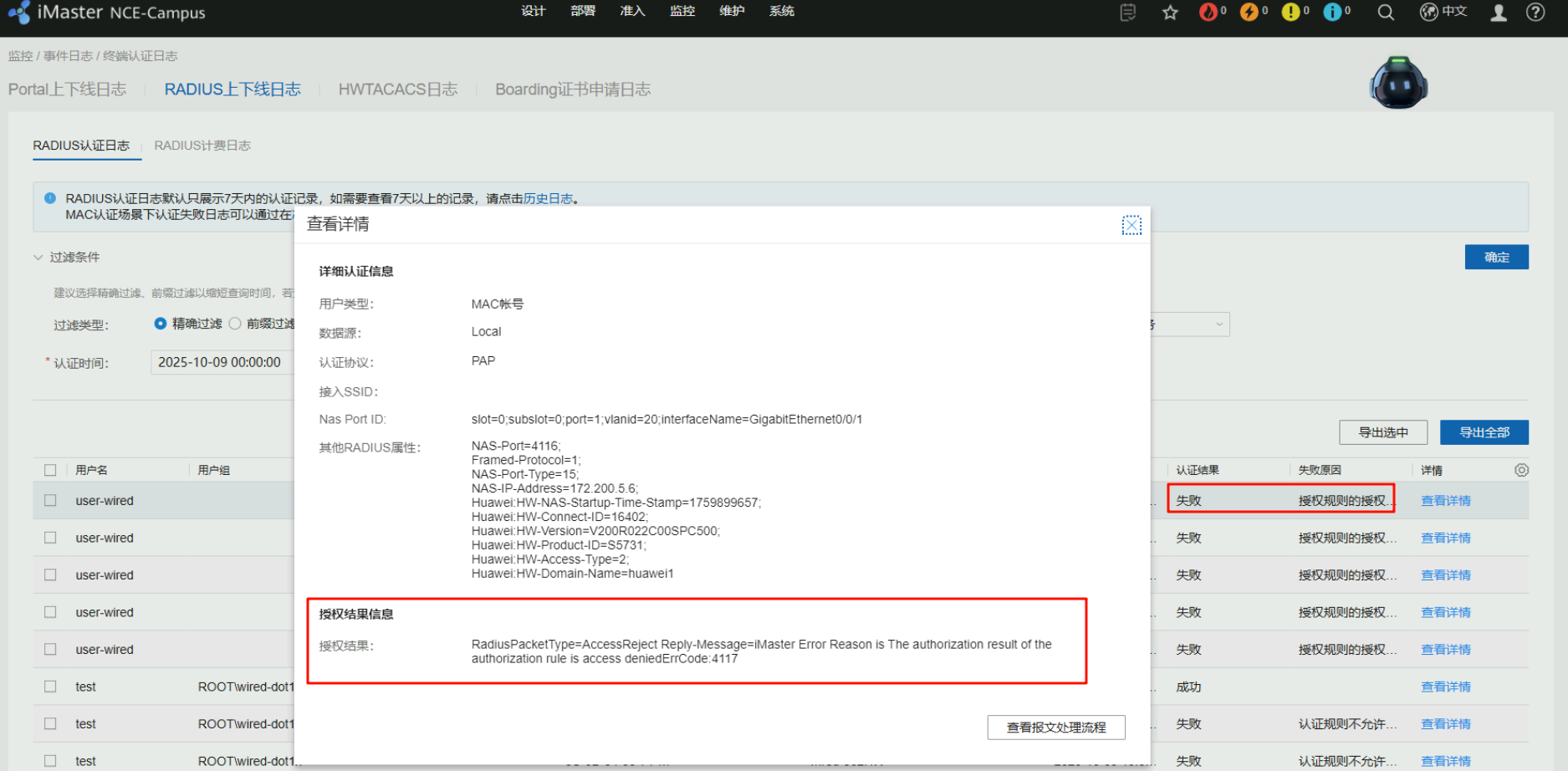
Task: Click the yellow minor alarms icon
Action: (1290, 12)
